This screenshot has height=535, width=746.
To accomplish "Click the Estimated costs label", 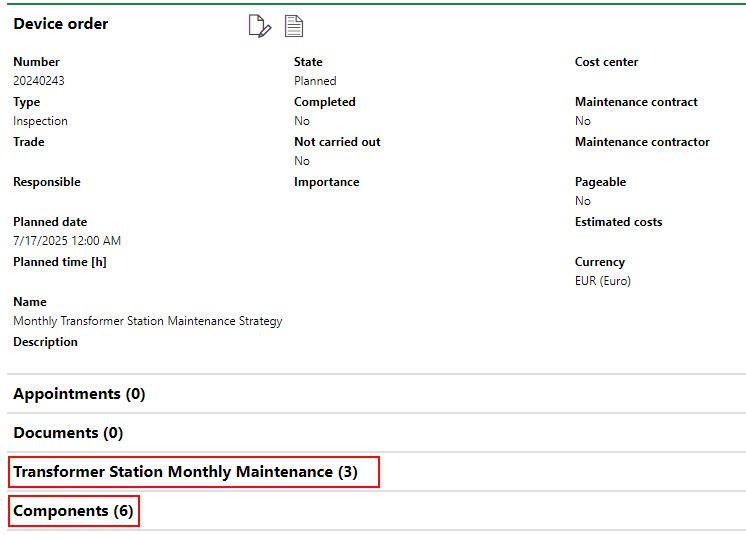I will click(618, 222).
